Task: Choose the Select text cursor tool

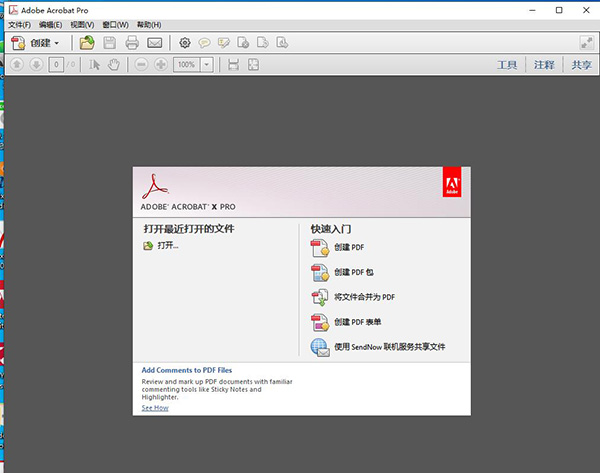Action: (94, 65)
